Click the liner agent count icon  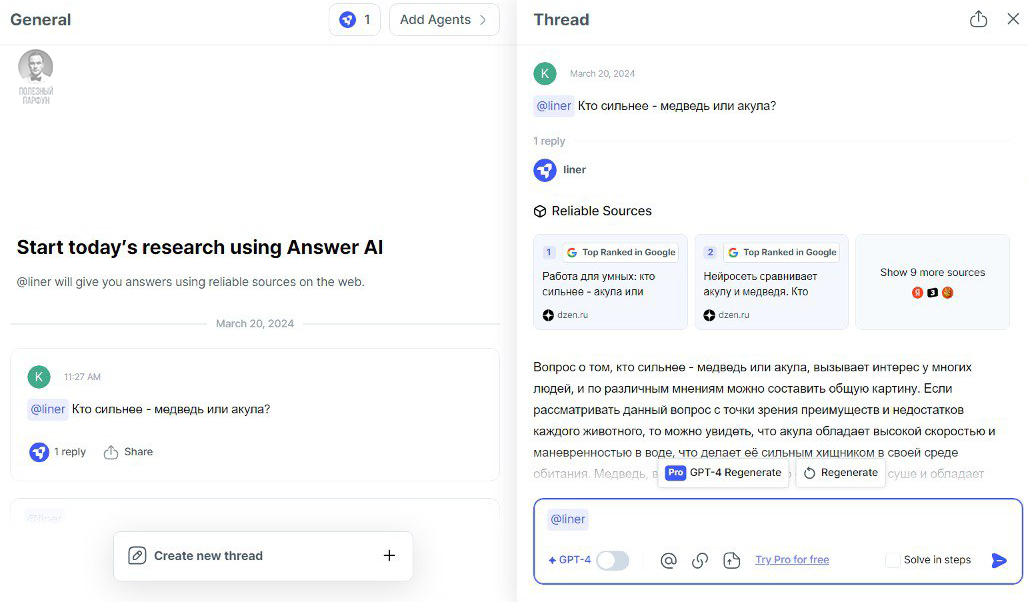(354, 20)
